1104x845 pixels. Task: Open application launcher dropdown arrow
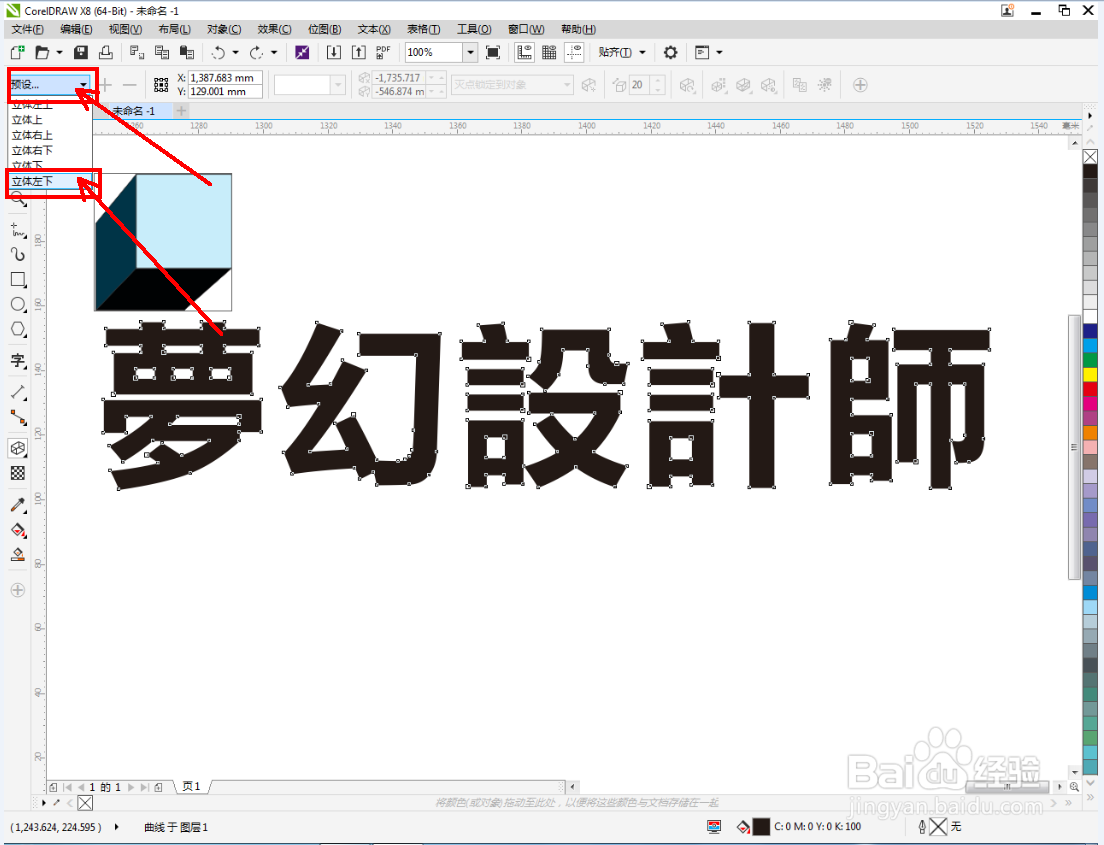pos(720,52)
